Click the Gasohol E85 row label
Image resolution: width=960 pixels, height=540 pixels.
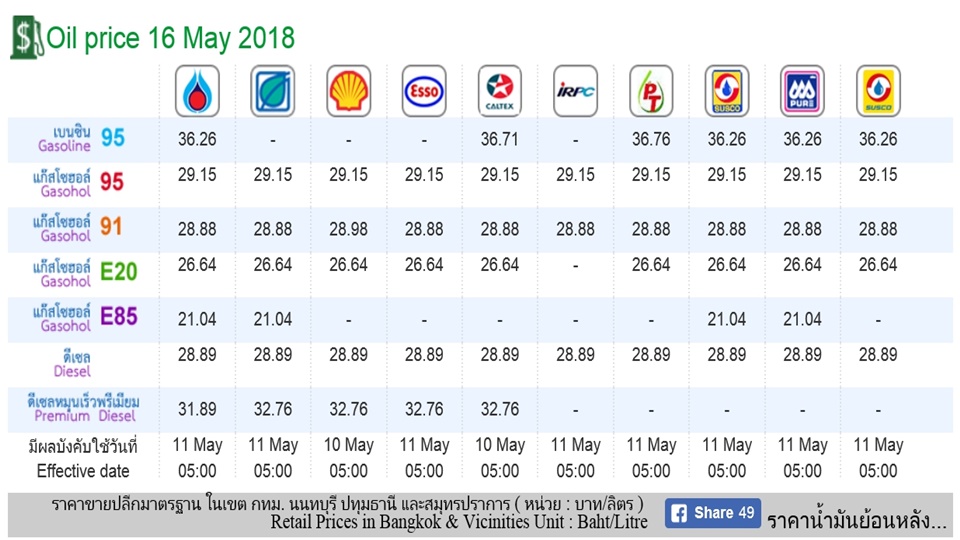click(x=85, y=318)
